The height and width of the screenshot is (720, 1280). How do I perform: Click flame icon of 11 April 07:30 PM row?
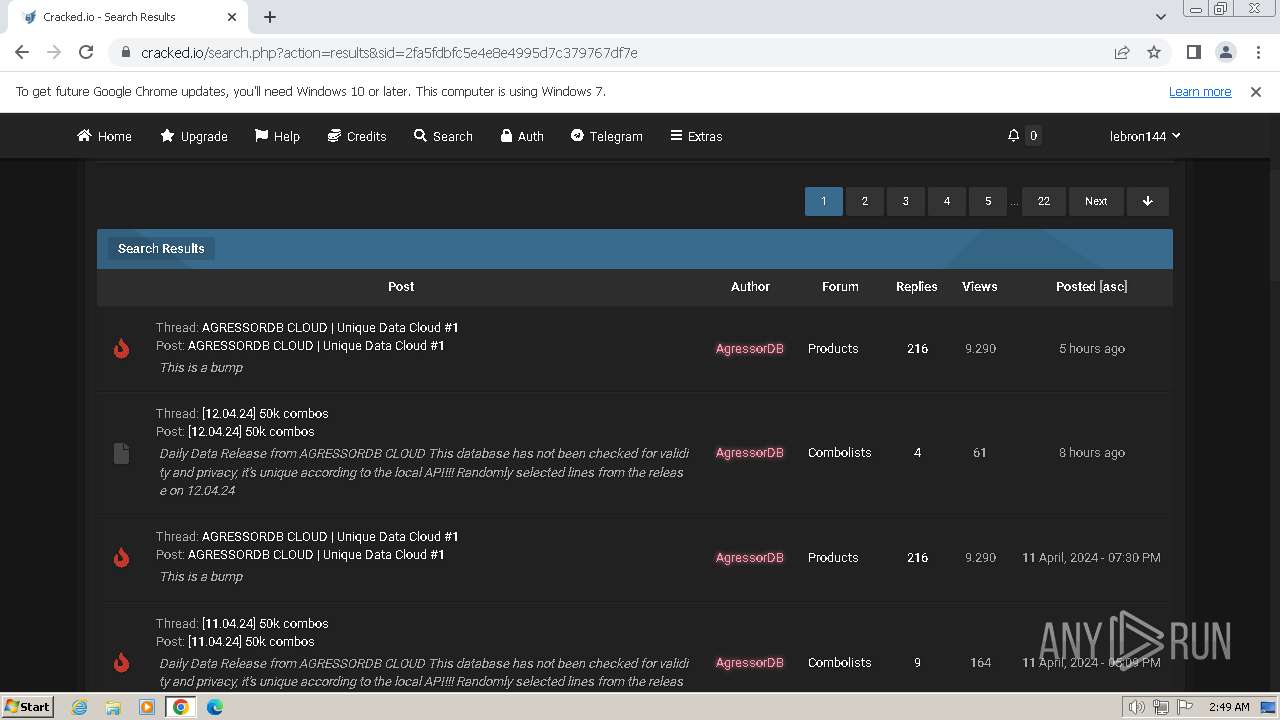(x=121, y=557)
